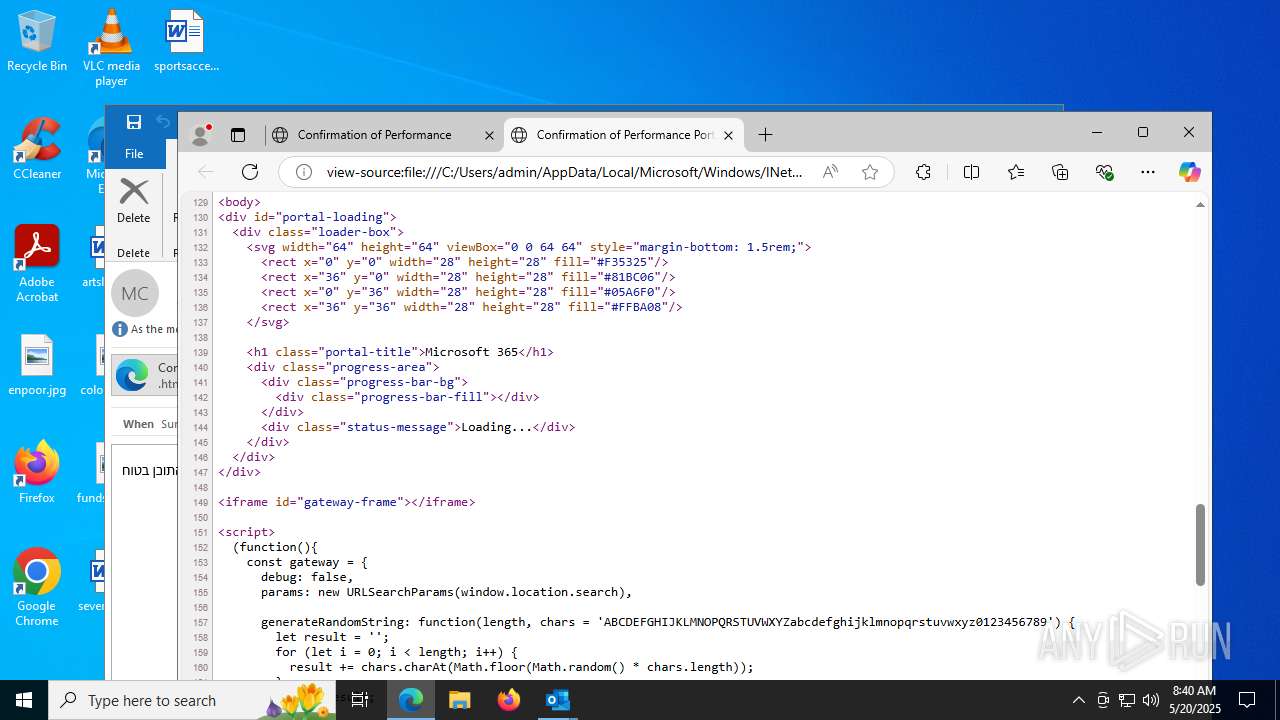The height and width of the screenshot is (720, 1280).
Task: Open the Copilot sidebar icon
Action: (1189, 172)
